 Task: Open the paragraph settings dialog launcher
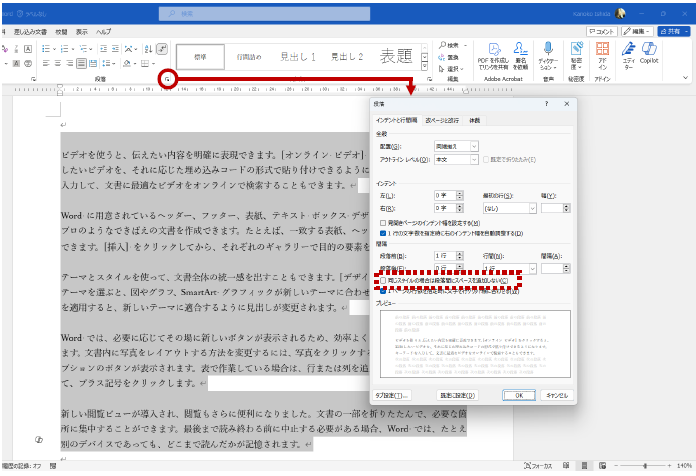coord(168,78)
